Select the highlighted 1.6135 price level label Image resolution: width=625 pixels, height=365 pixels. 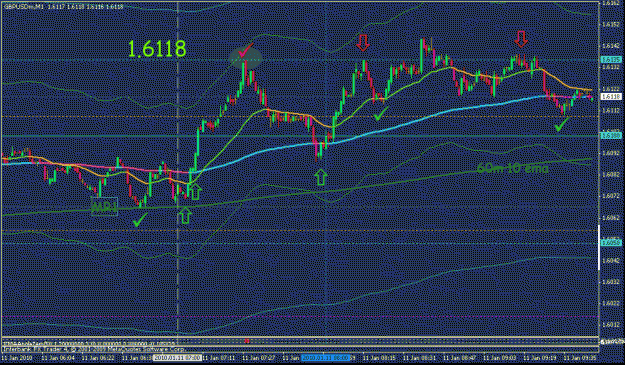(x=611, y=59)
